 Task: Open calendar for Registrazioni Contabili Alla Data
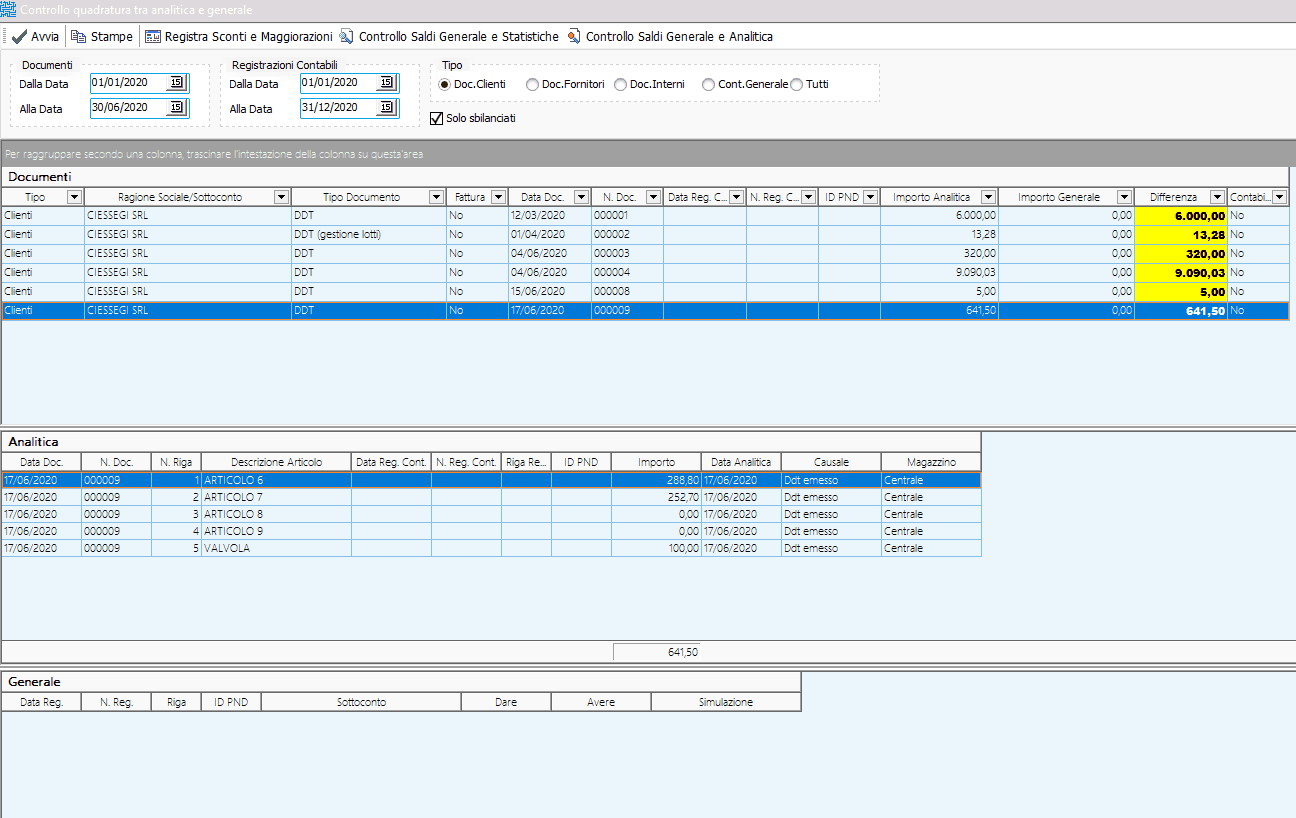coord(386,108)
